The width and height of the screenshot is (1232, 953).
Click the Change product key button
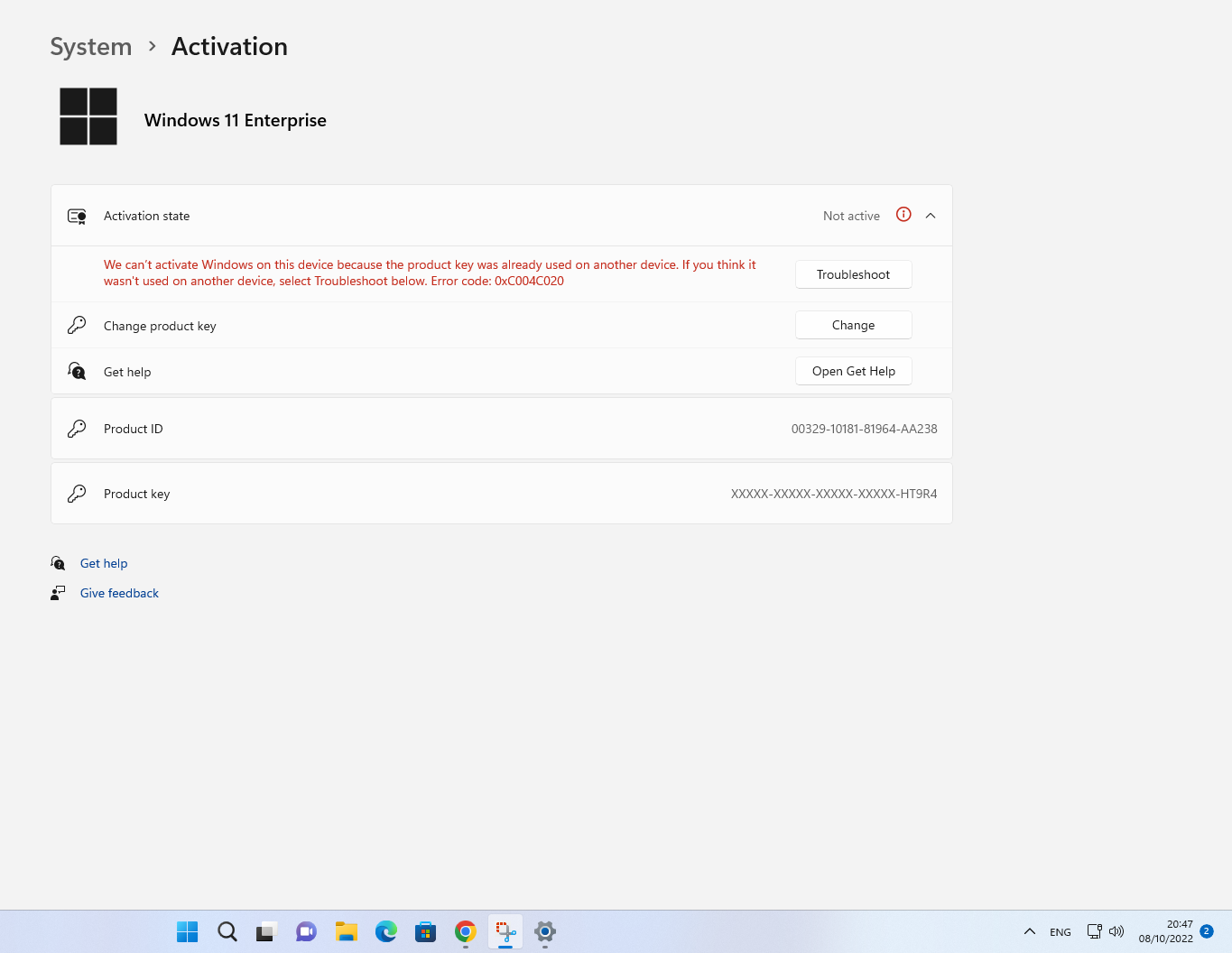pos(854,325)
